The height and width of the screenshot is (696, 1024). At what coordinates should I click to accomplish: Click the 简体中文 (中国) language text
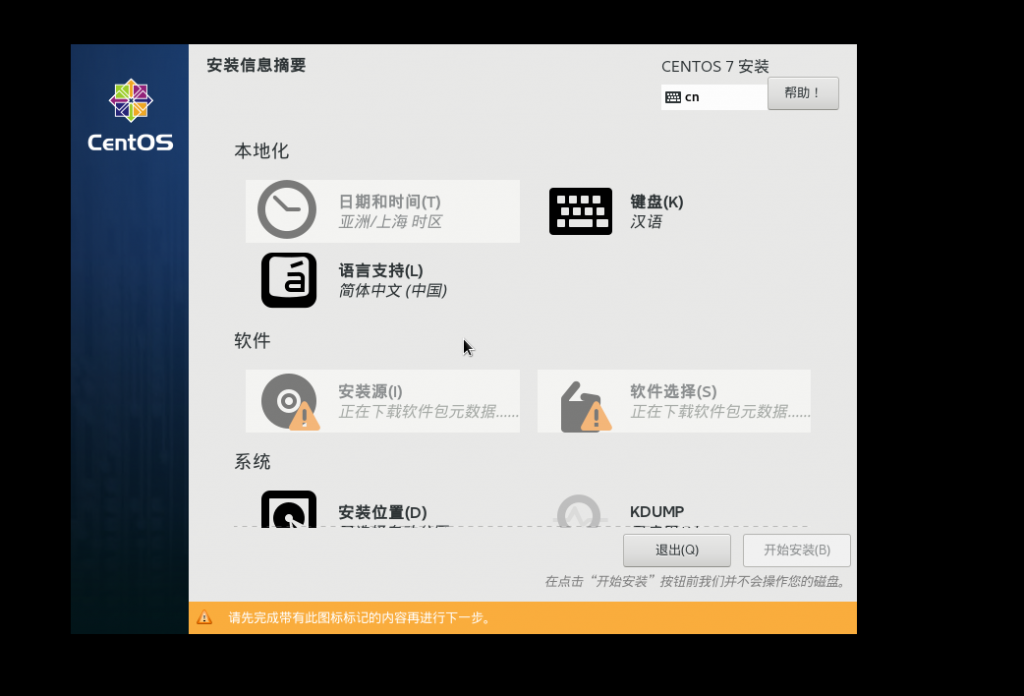click(x=392, y=291)
